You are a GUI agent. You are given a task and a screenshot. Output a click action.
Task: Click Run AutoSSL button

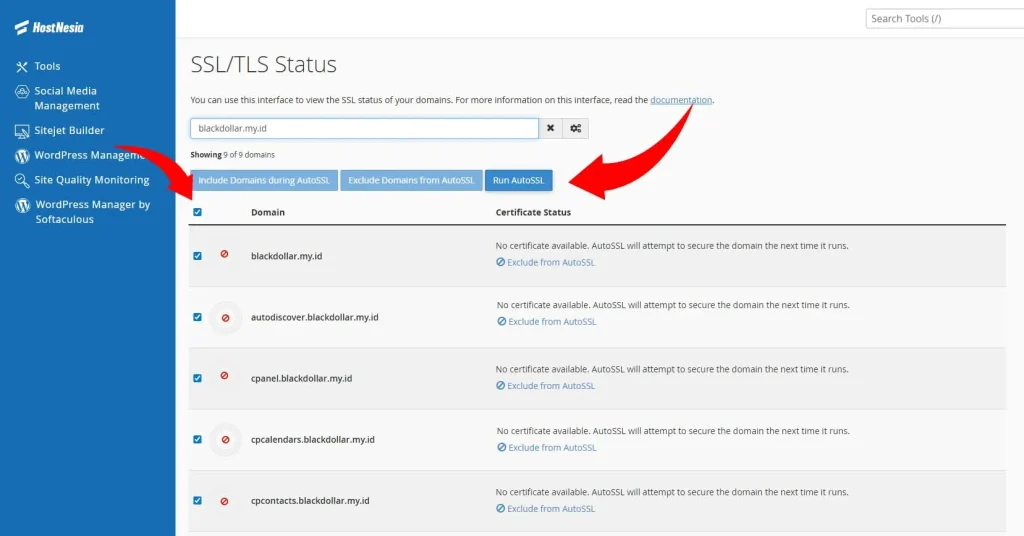click(x=519, y=180)
